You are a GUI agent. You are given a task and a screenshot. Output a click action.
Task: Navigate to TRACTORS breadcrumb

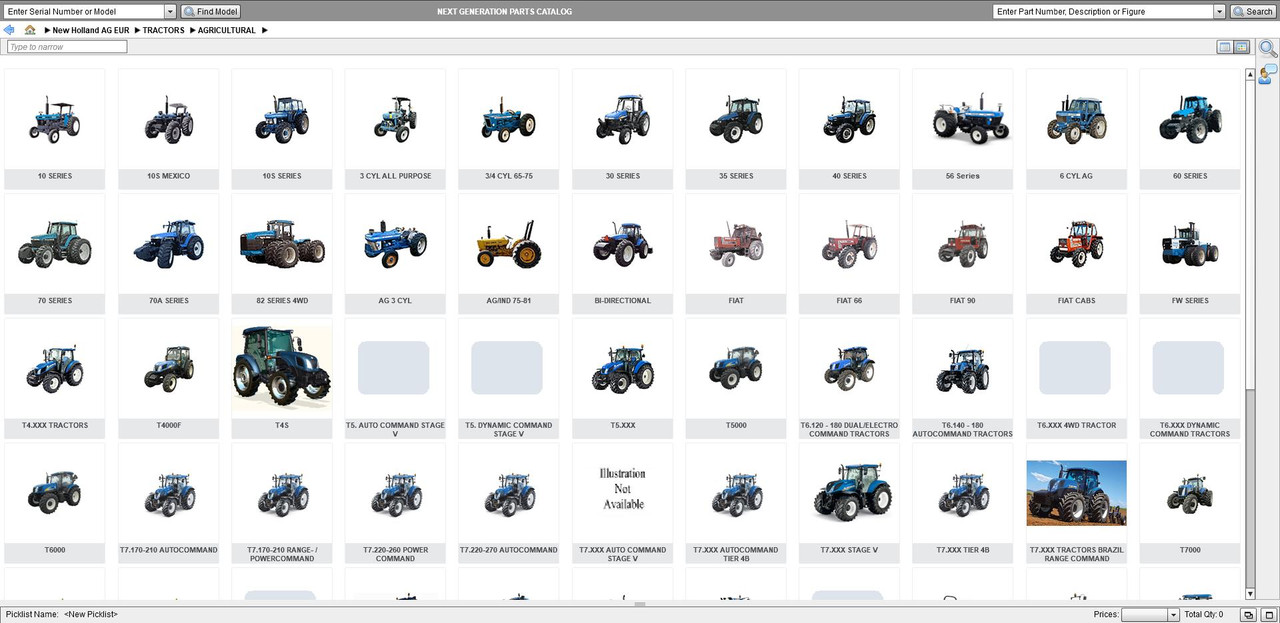(163, 31)
